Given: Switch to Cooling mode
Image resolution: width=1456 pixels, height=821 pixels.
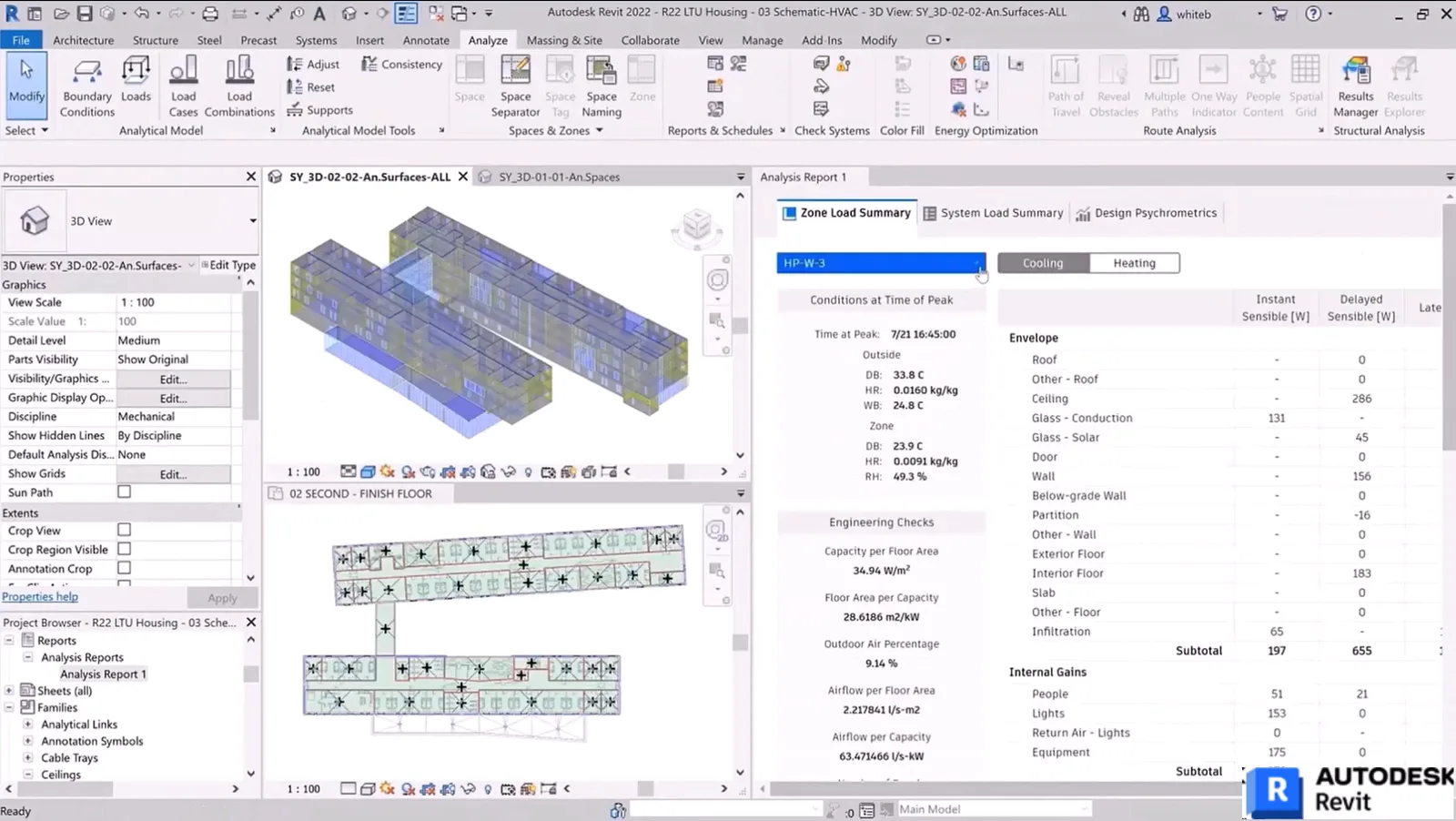Looking at the screenshot, I should (x=1043, y=263).
